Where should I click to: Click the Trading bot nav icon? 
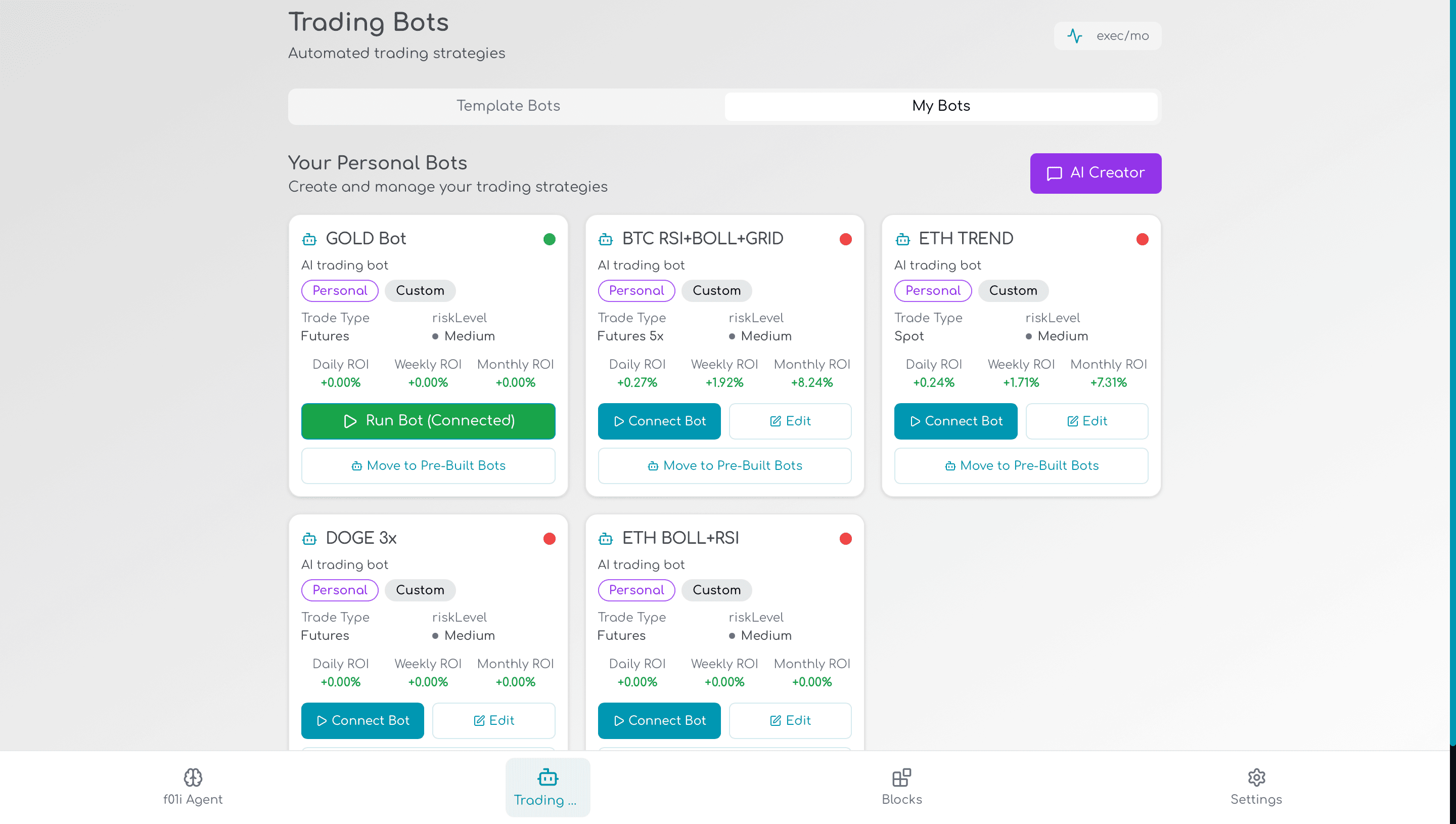pos(548,777)
